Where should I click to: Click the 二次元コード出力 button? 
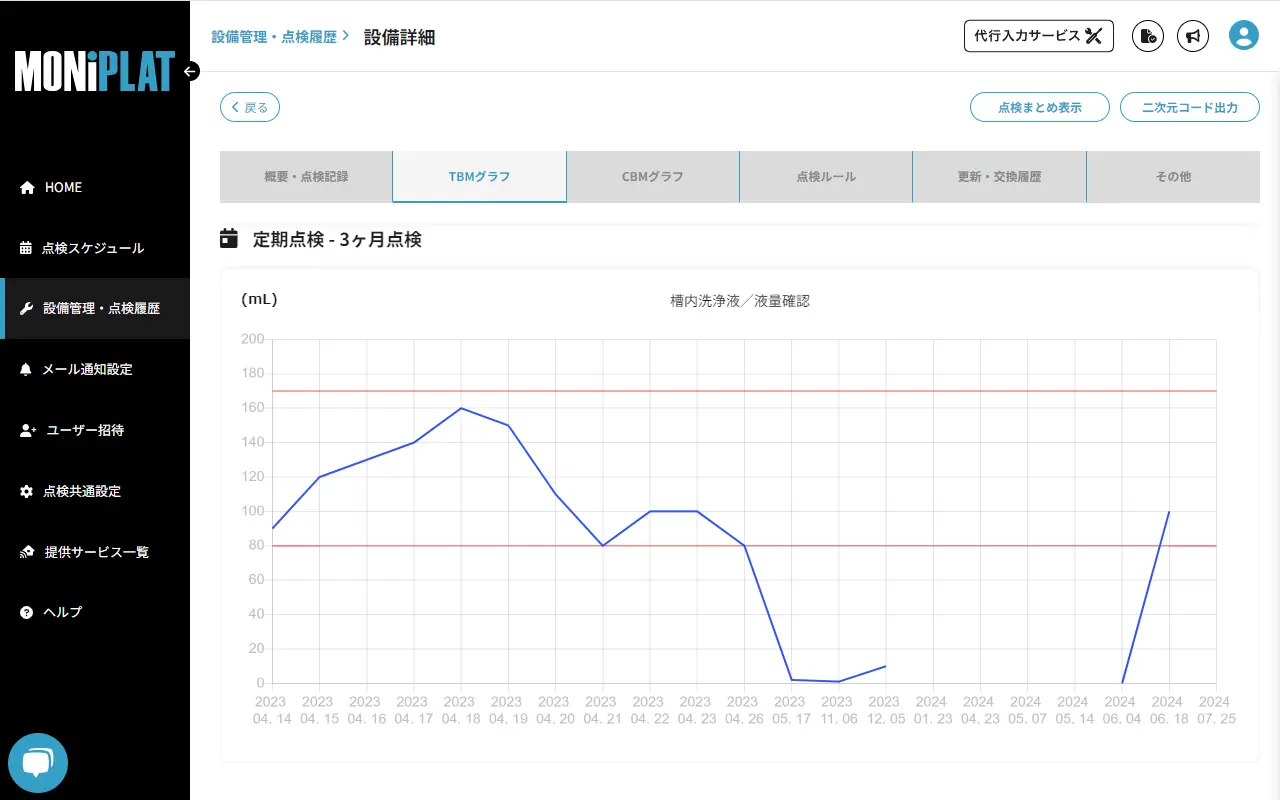pyautogui.click(x=1190, y=107)
